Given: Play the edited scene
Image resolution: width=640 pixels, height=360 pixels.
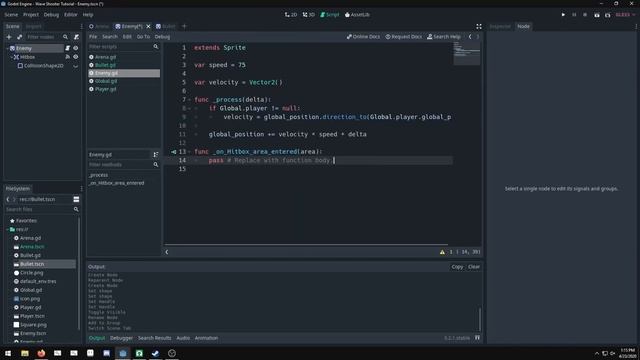Looking at the screenshot, I should [x=597, y=15].
